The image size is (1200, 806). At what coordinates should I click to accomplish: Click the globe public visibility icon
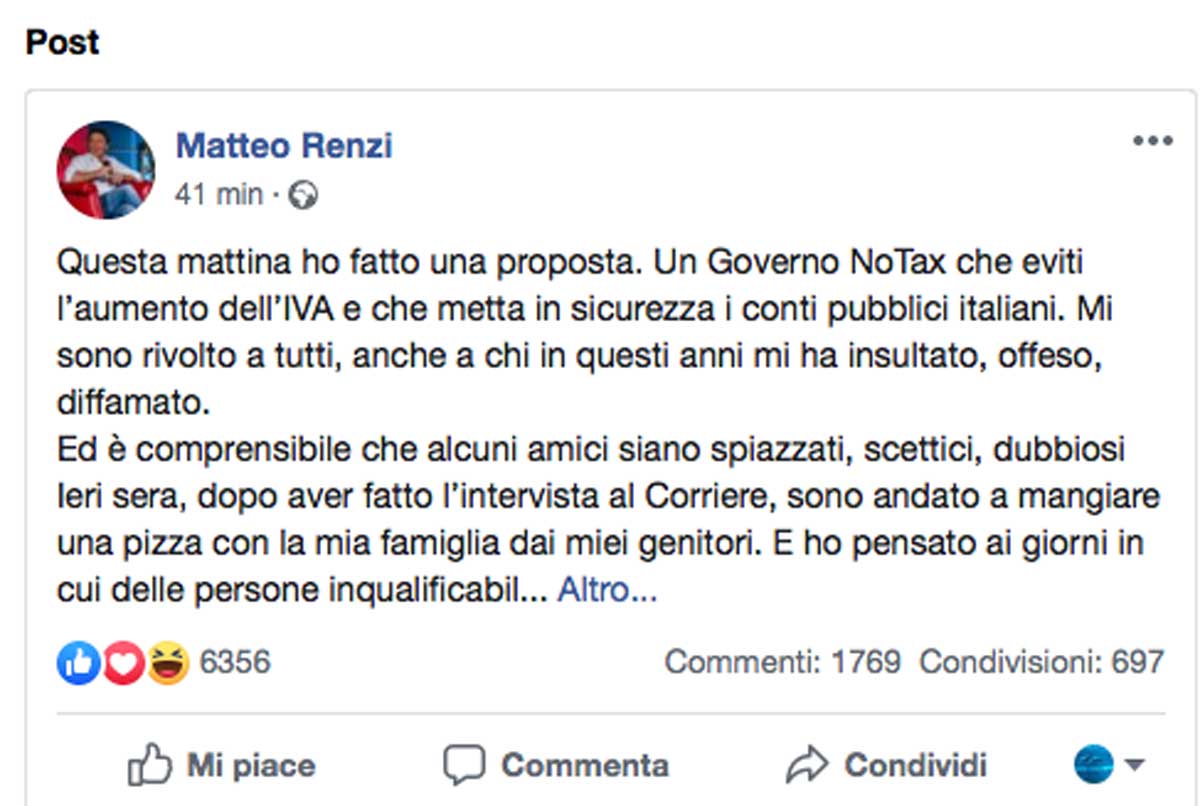[x=303, y=195]
